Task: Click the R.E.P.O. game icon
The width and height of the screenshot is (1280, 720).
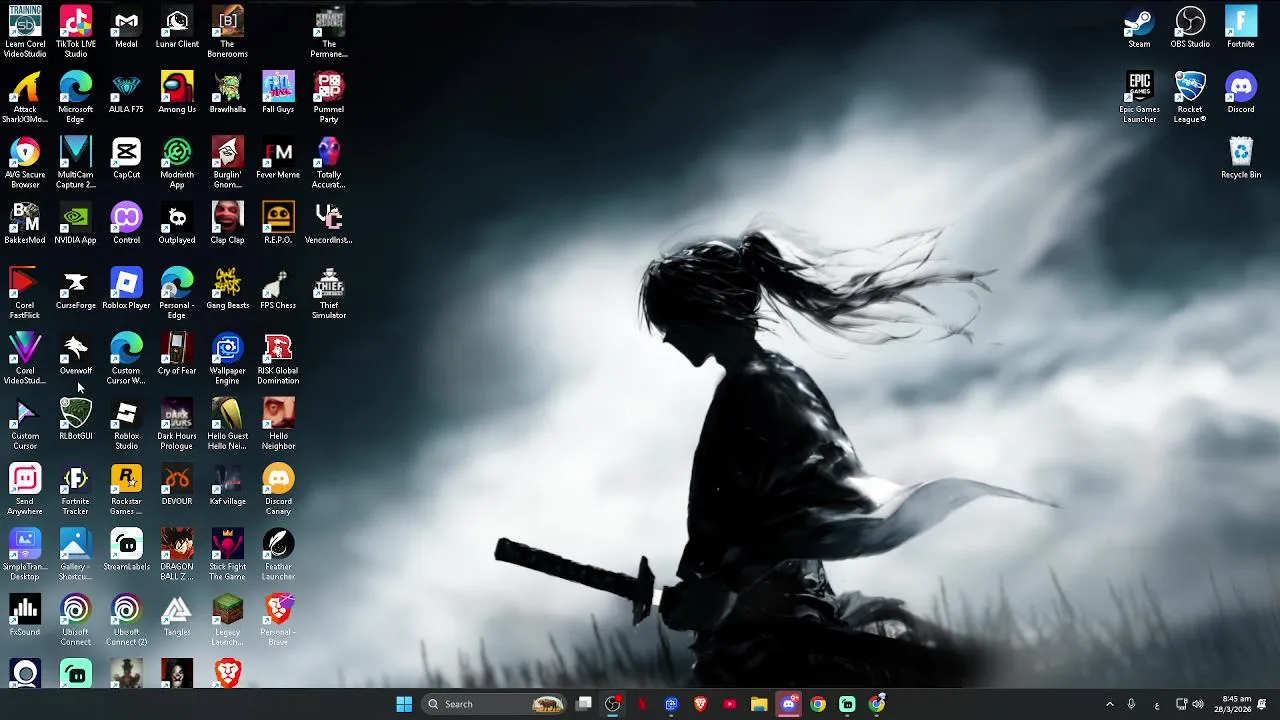Action: (278, 223)
